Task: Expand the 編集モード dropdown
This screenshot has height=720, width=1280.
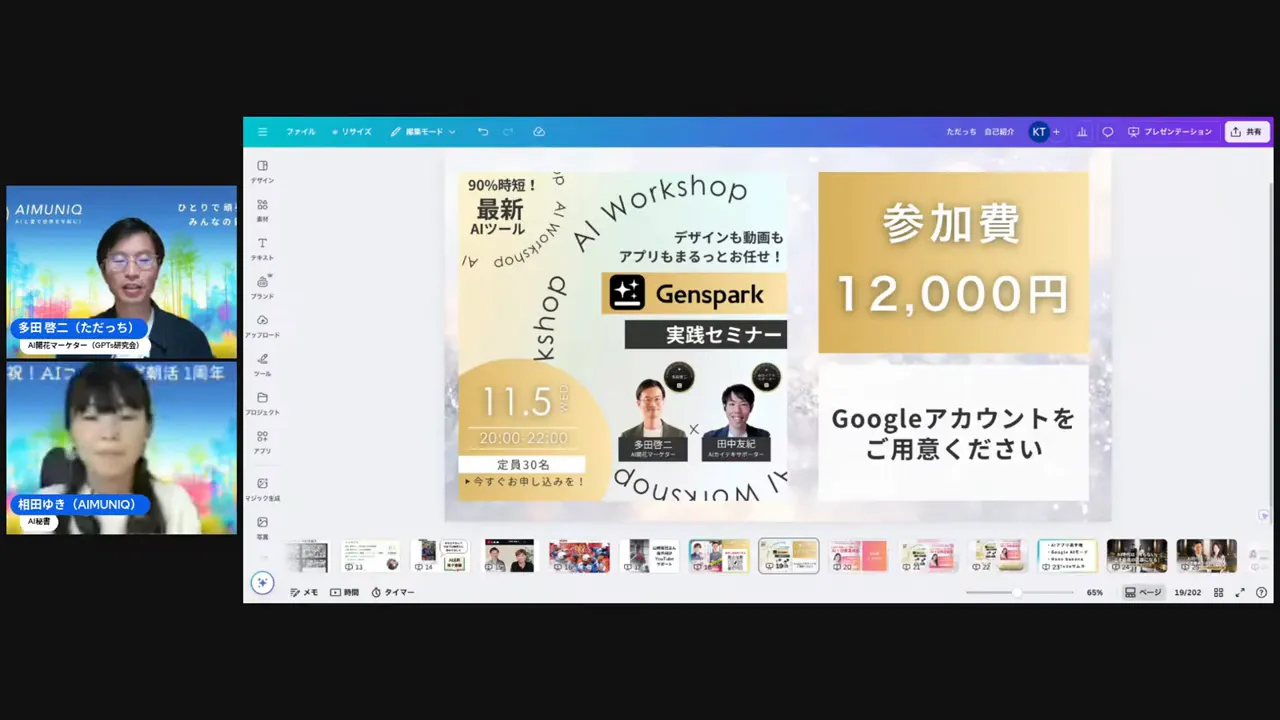Action: click(x=423, y=132)
